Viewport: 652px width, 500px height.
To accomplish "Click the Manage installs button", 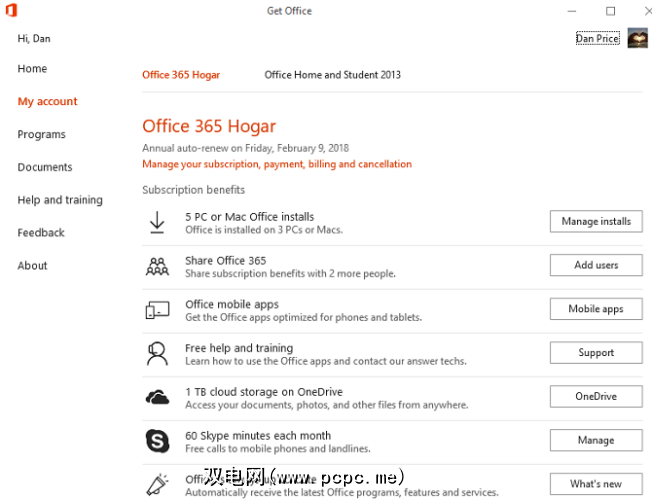I will pos(596,221).
